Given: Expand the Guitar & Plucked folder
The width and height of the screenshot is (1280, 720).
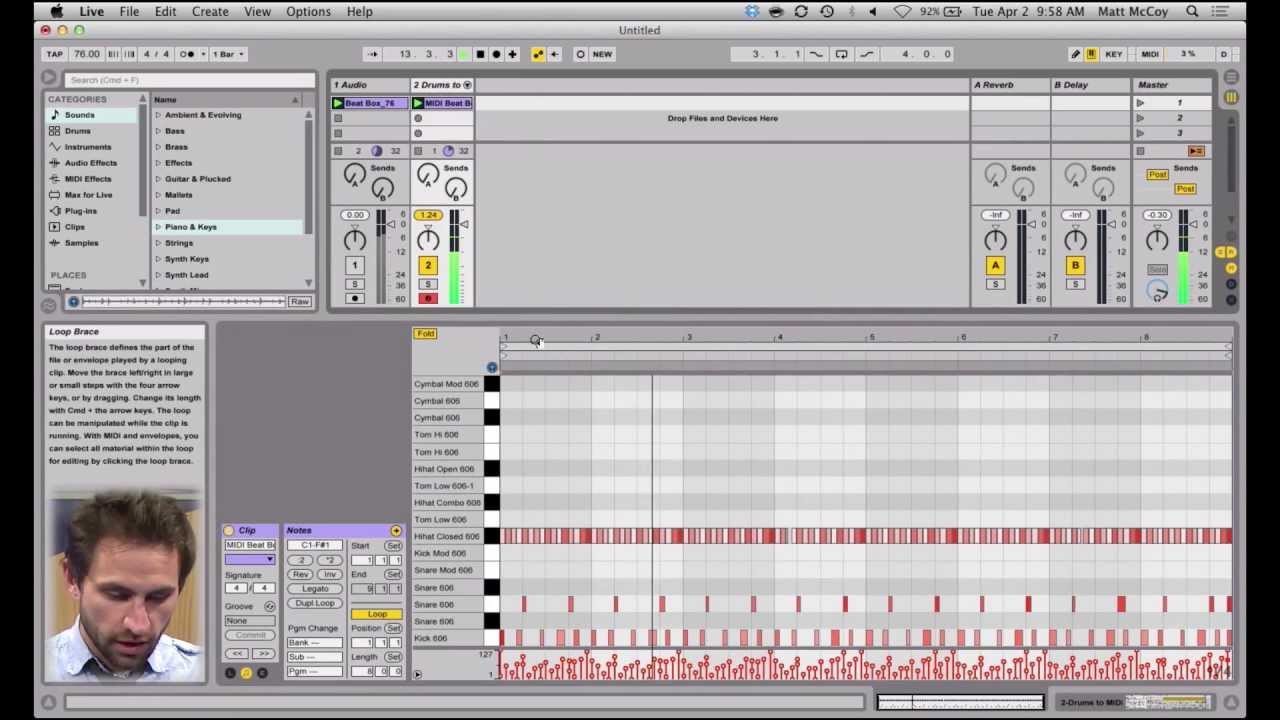Looking at the screenshot, I should pyautogui.click(x=158, y=179).
